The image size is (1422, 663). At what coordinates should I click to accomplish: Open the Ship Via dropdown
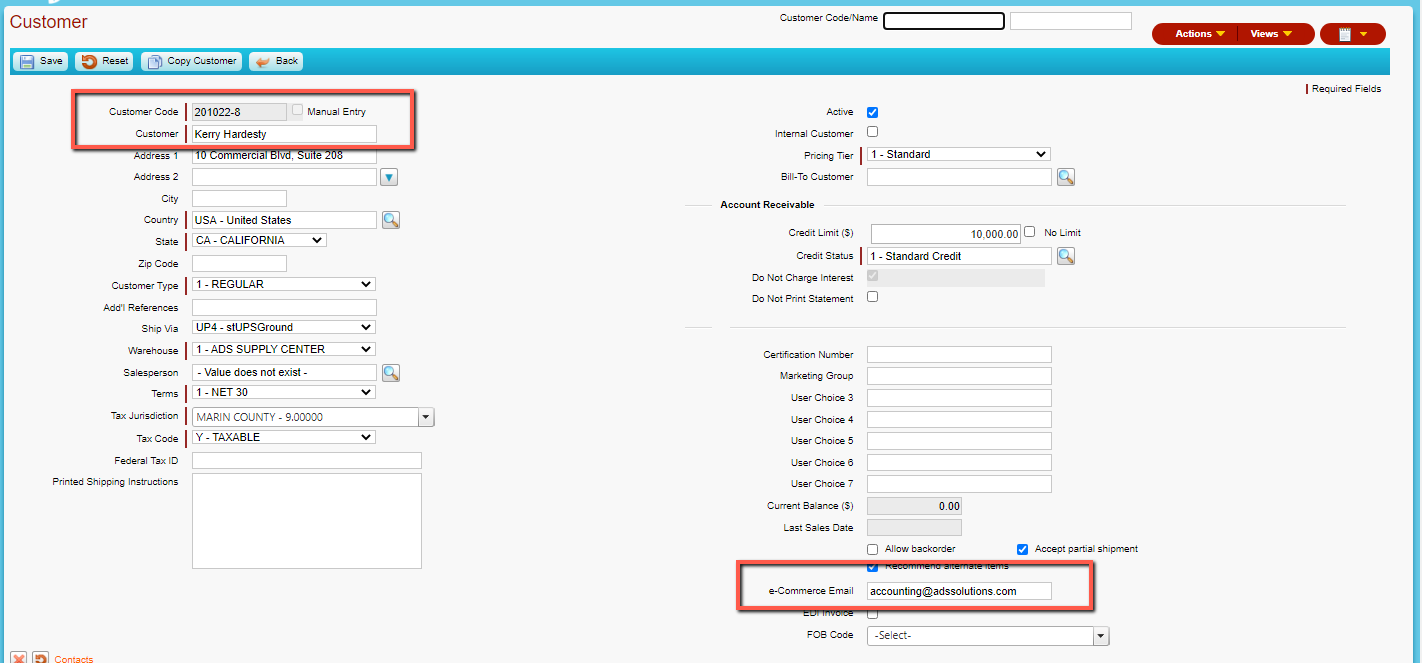pyautogui.click(x=284, y=328)
